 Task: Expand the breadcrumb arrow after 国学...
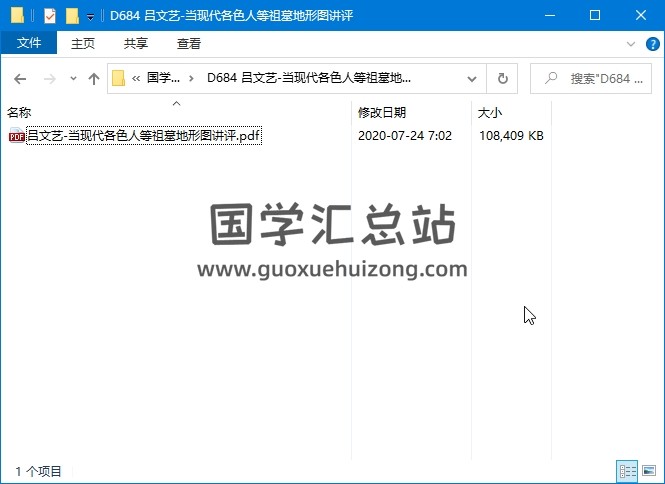[192, 78]
